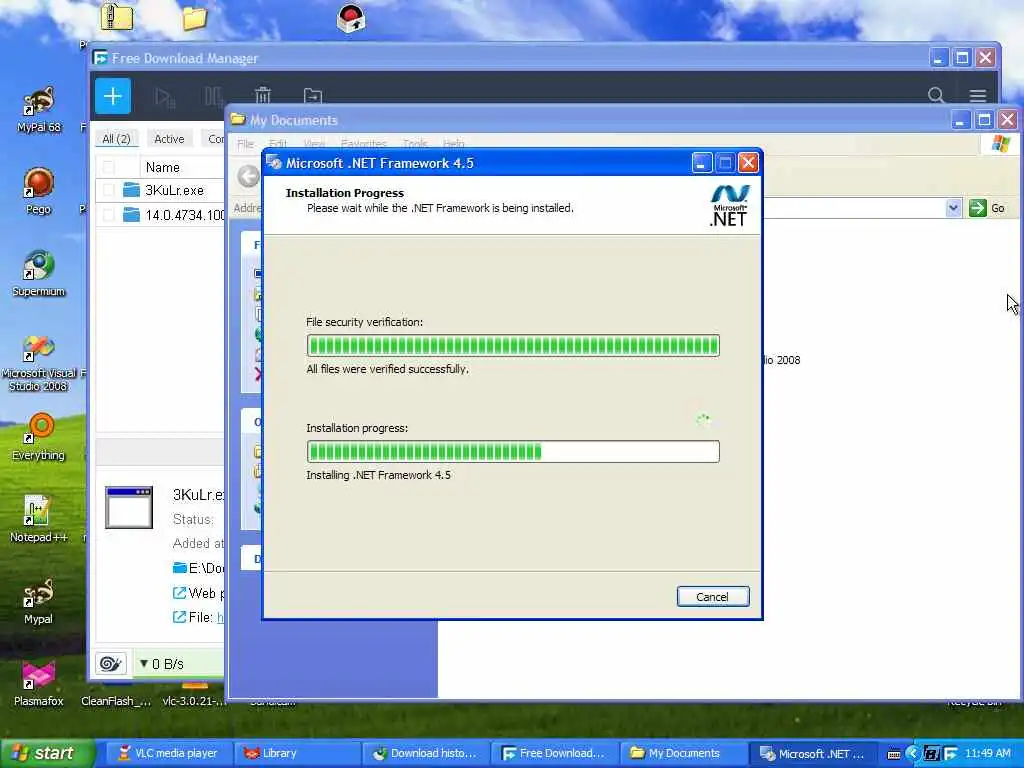Open Notepad++ desktop shortcut

pyautogui.click(x=39, y=519)
